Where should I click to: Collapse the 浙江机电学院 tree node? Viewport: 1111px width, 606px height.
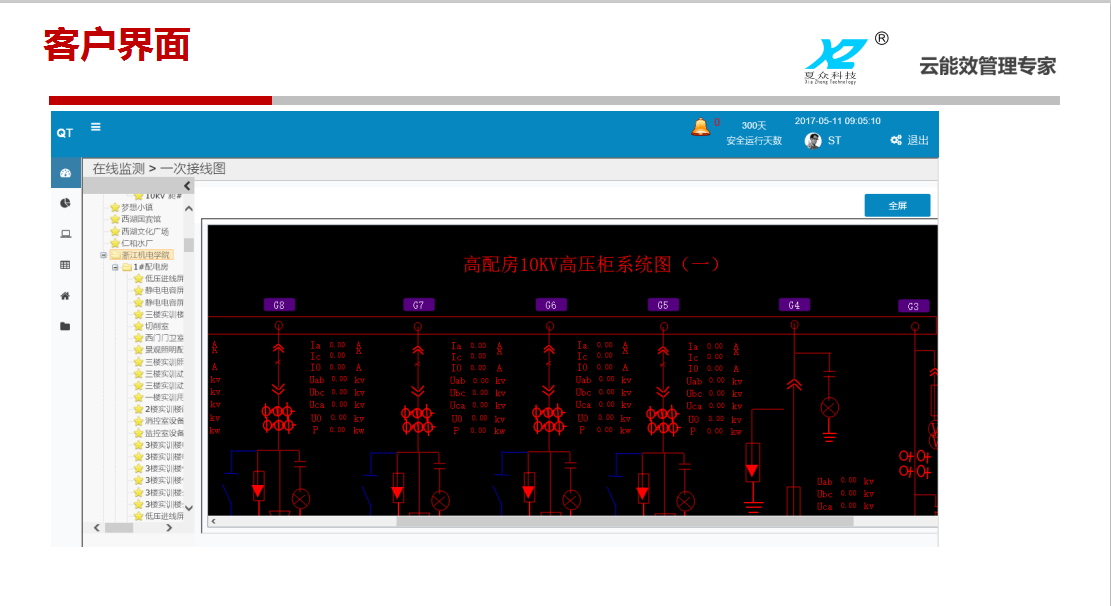point(103,255)
